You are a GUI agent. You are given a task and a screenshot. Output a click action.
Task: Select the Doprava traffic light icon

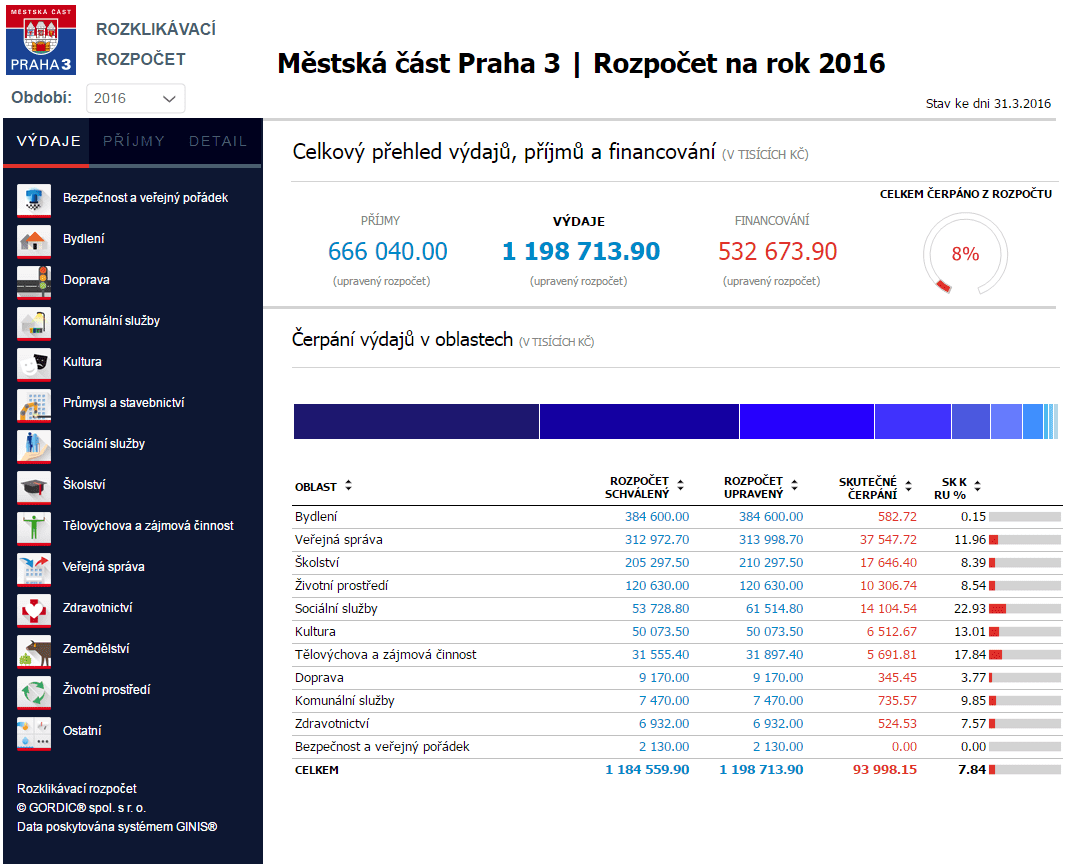(34, 281)
